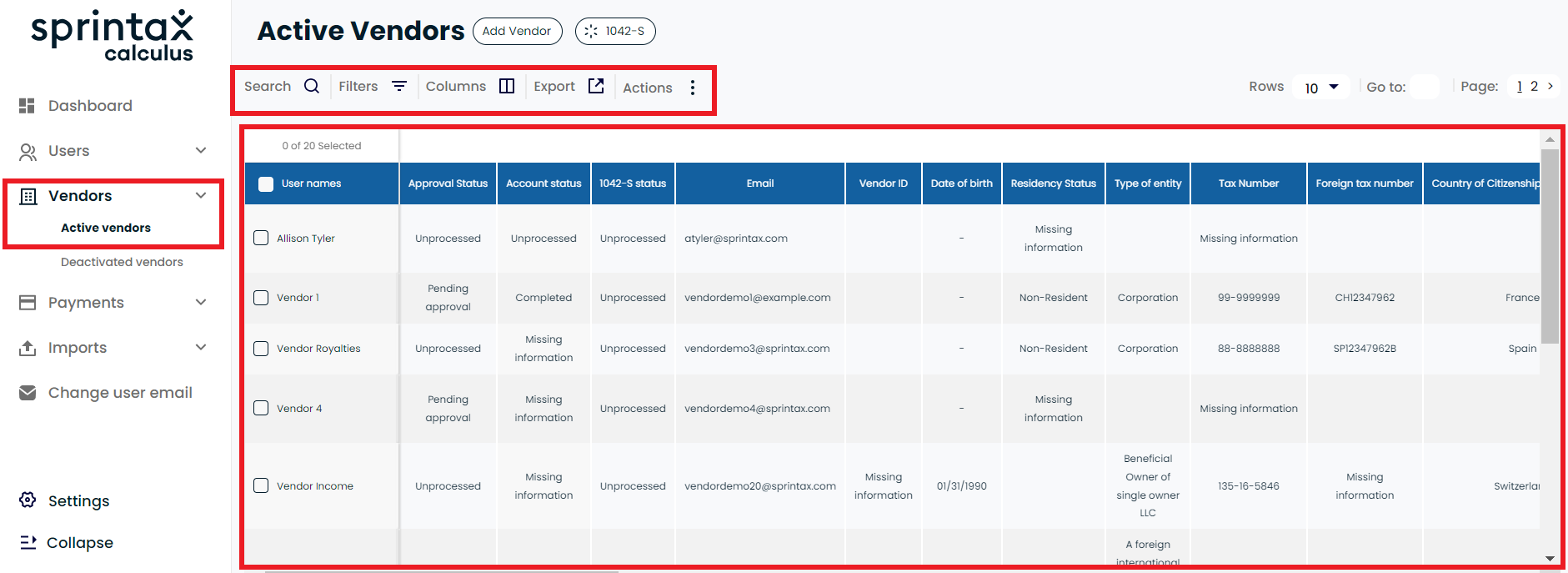Click the Search magnifier icon
The image size is (1568, 573).
(x=312, y=86)
